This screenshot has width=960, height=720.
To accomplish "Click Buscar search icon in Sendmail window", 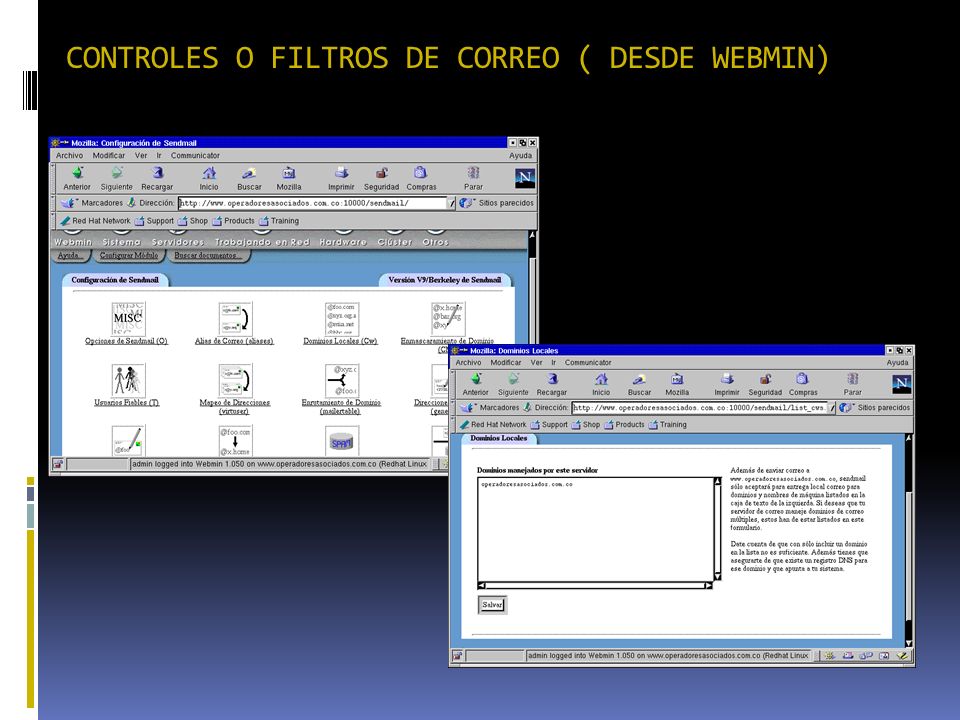I will click(249, 173).
